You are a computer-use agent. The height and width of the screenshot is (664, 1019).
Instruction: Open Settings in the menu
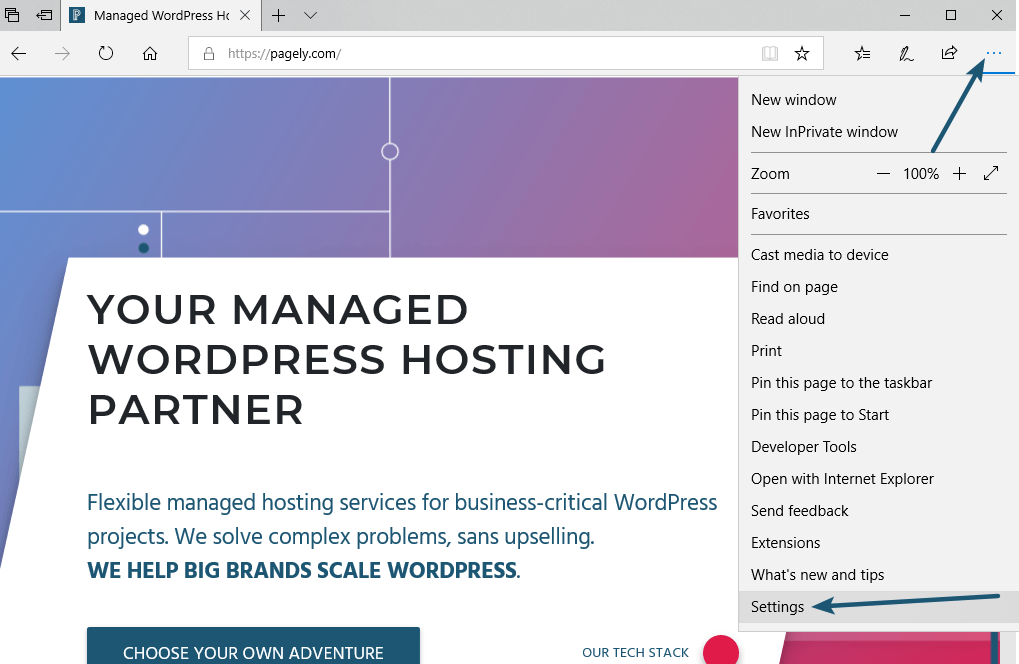coord(879,606)
